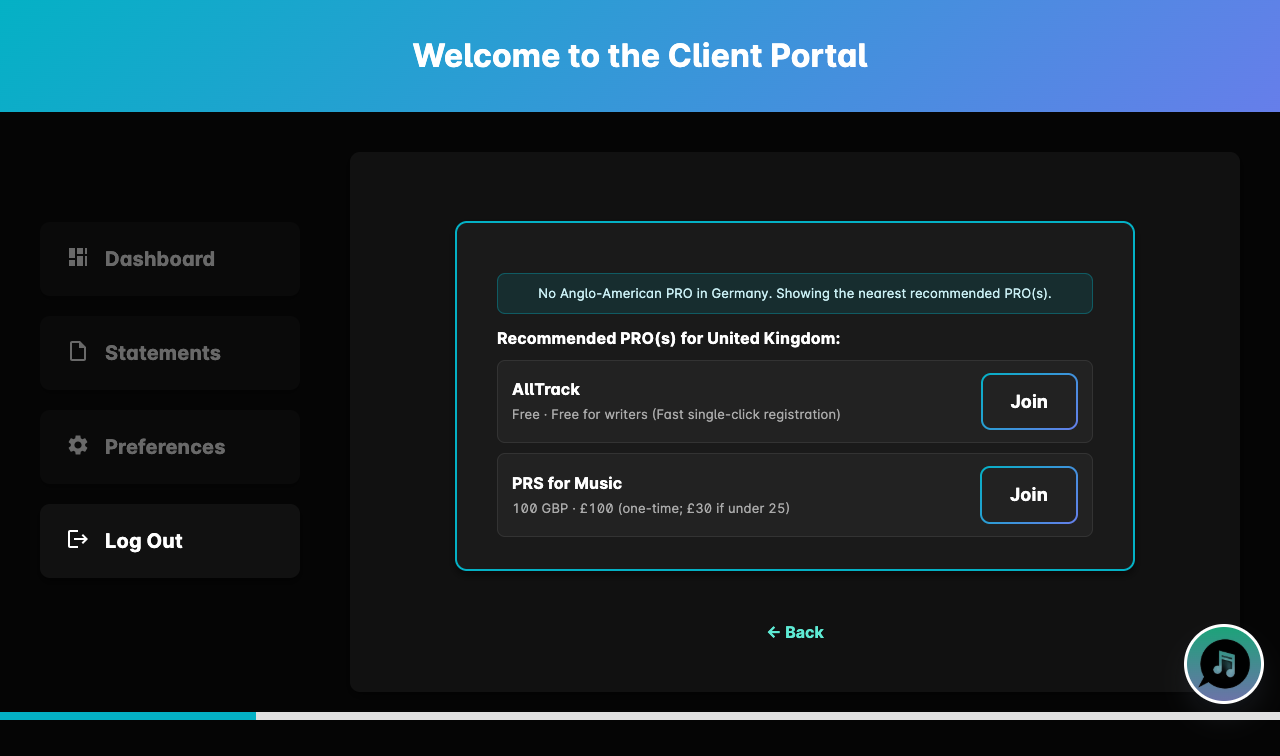This screenshot has height=756, width=1280.
Task: Go back using the Back link
Action: tap(795, 632)
